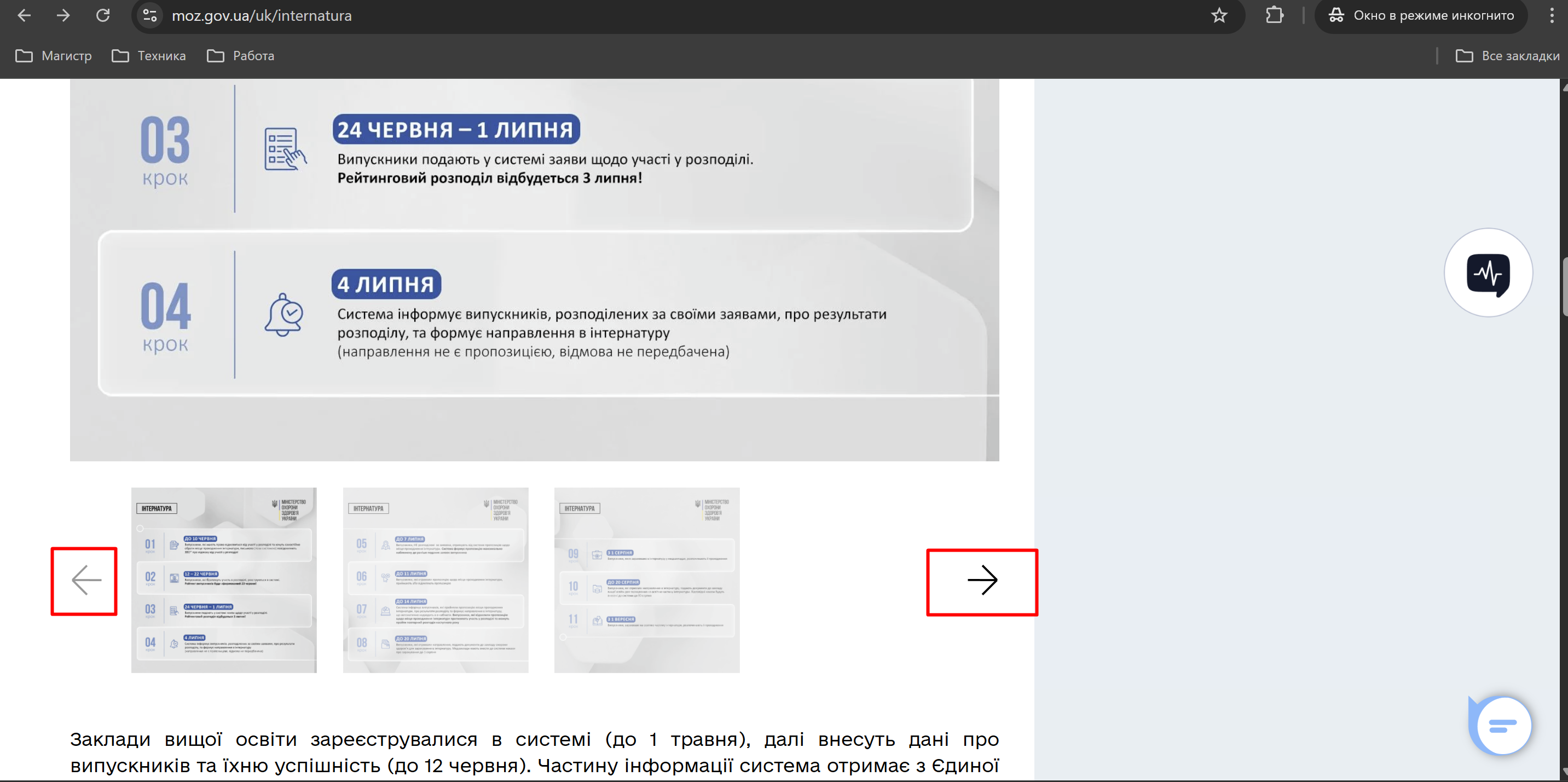Click the browser forward arrow

(63, 16)
